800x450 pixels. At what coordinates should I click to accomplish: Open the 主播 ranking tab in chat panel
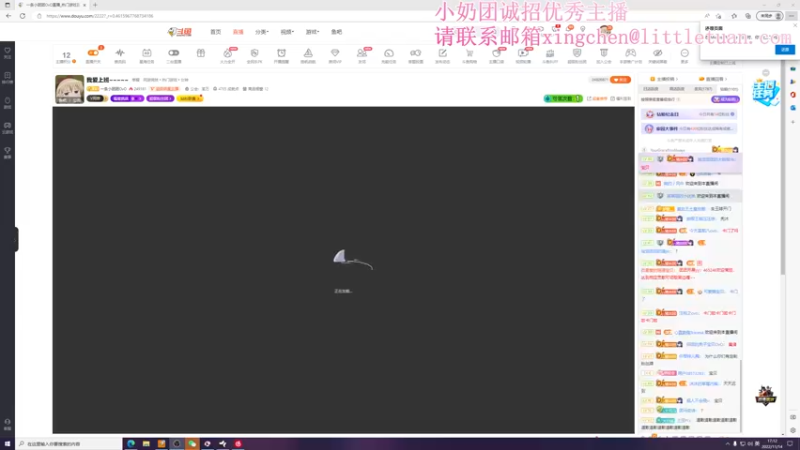(x=664, y=79)
